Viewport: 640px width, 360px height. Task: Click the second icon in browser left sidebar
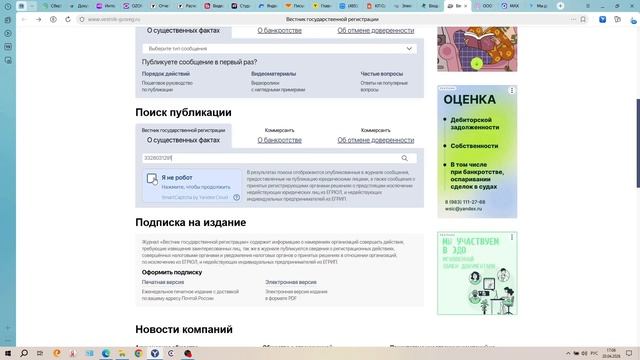[8, 20]
